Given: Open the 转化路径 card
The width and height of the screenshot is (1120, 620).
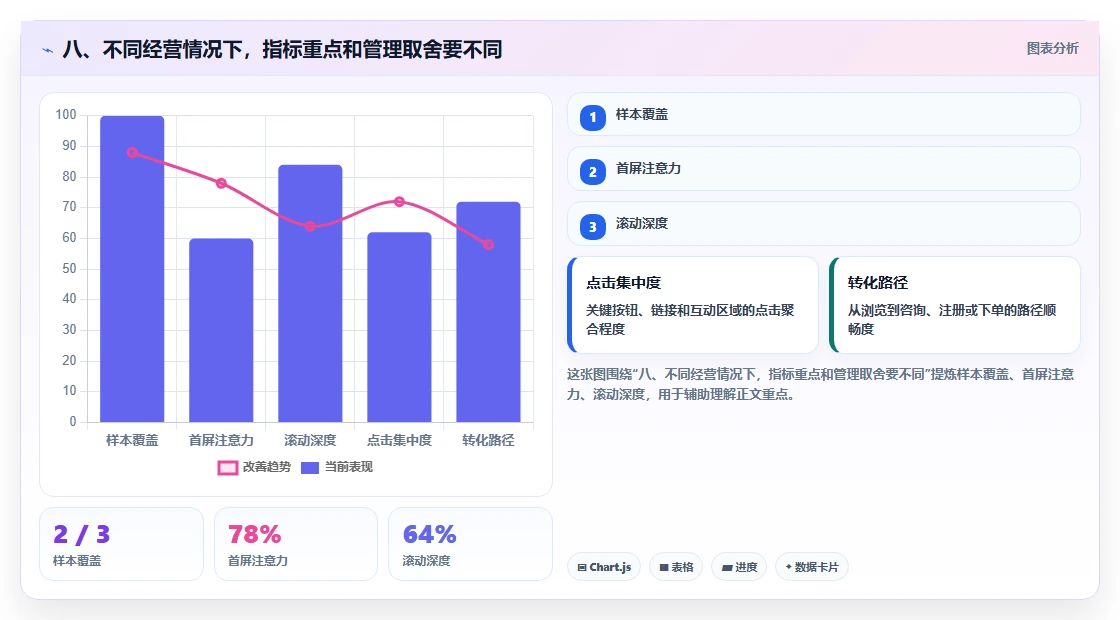Looking at the screenshot, I should [x=955, y=305].
